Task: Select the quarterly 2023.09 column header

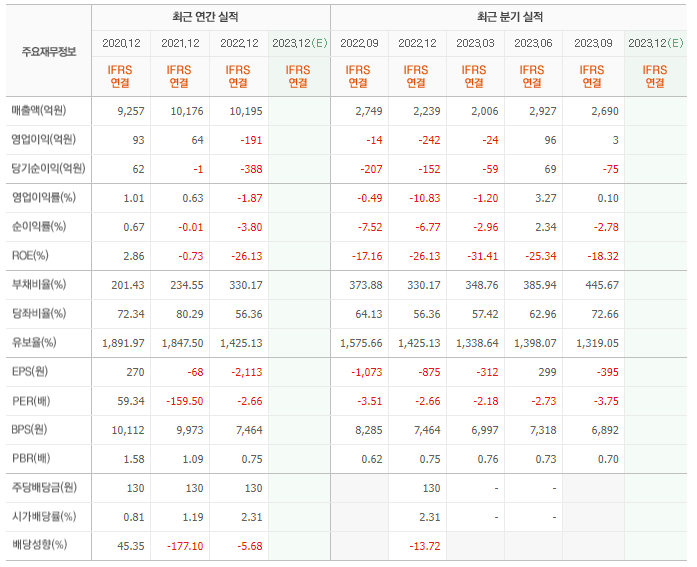Action: point(593,43)
